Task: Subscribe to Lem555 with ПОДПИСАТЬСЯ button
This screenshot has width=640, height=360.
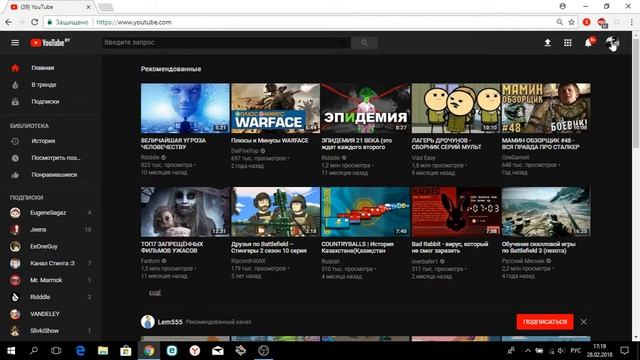Action: coord(545,322)
